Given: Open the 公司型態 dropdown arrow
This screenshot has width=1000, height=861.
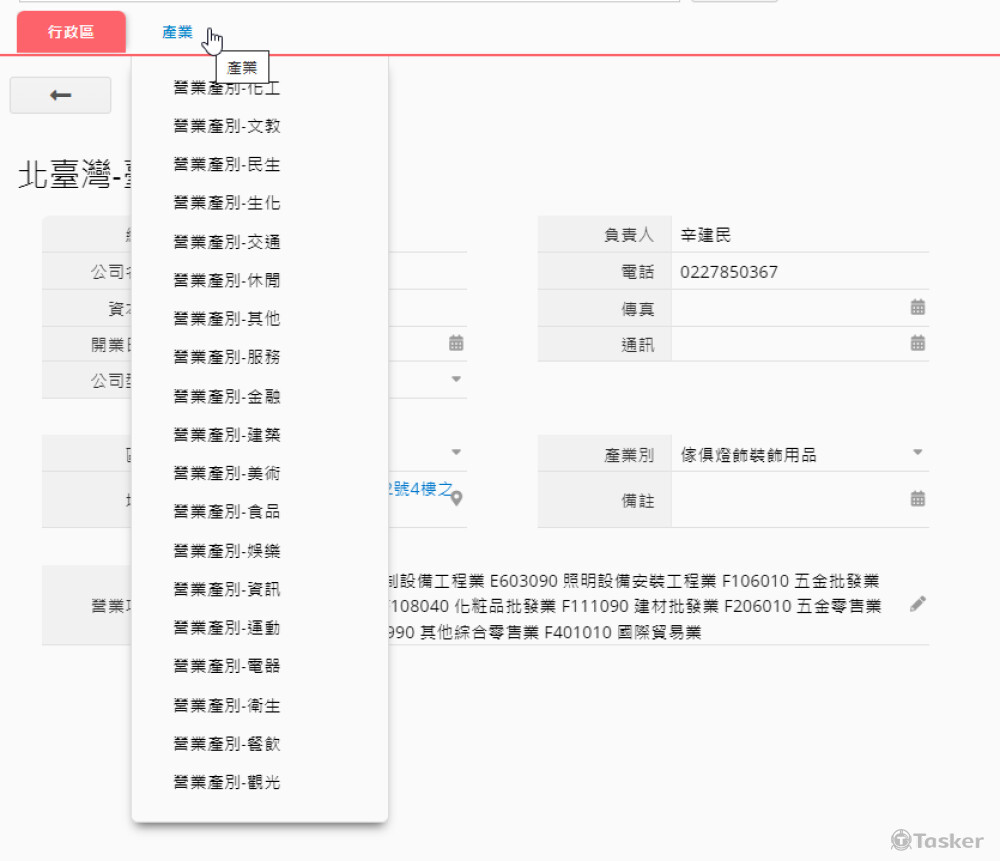Looking at the screenshot, I should tap(456, 379).
